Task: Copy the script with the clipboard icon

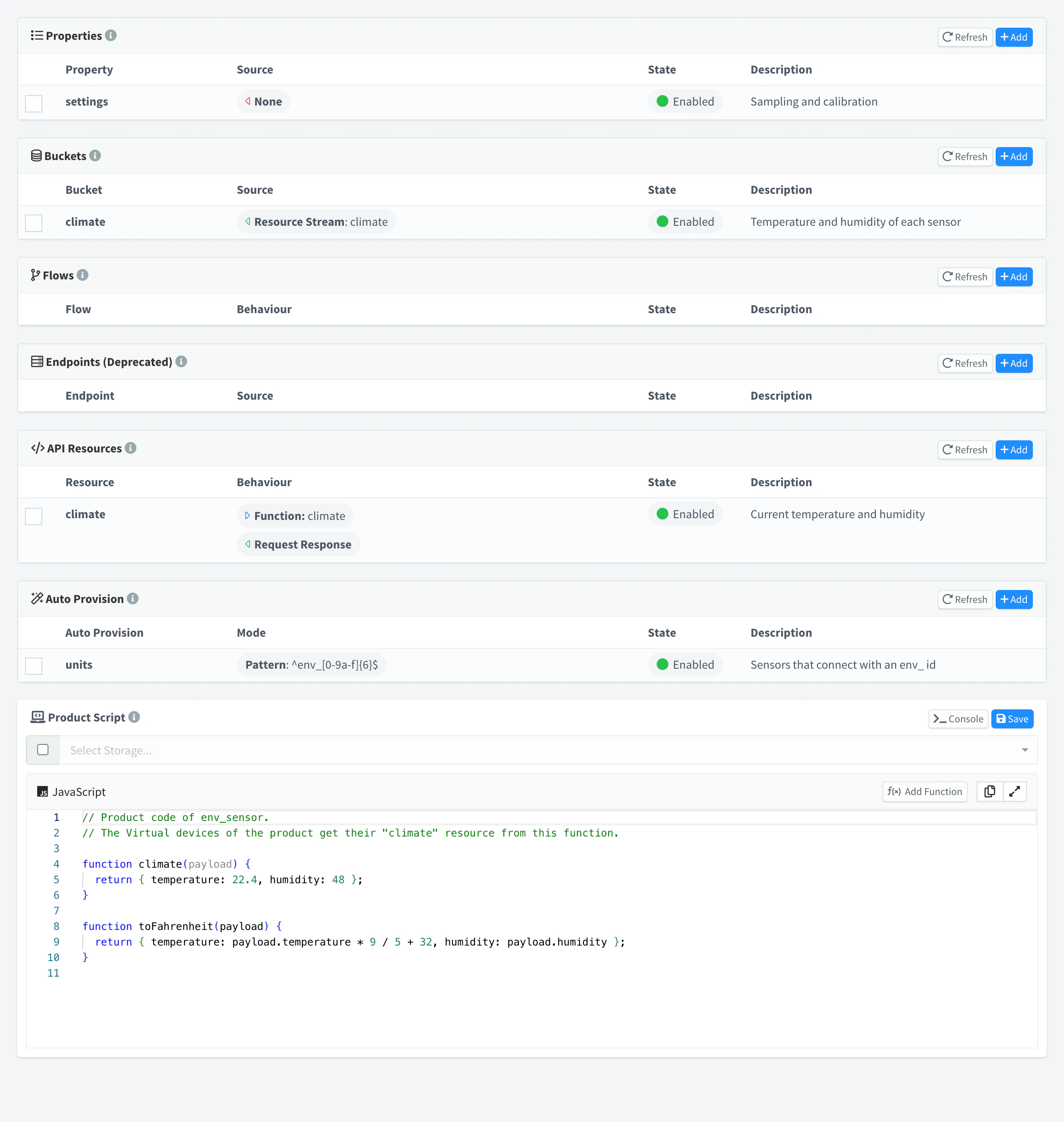Action: pos(990,791)
